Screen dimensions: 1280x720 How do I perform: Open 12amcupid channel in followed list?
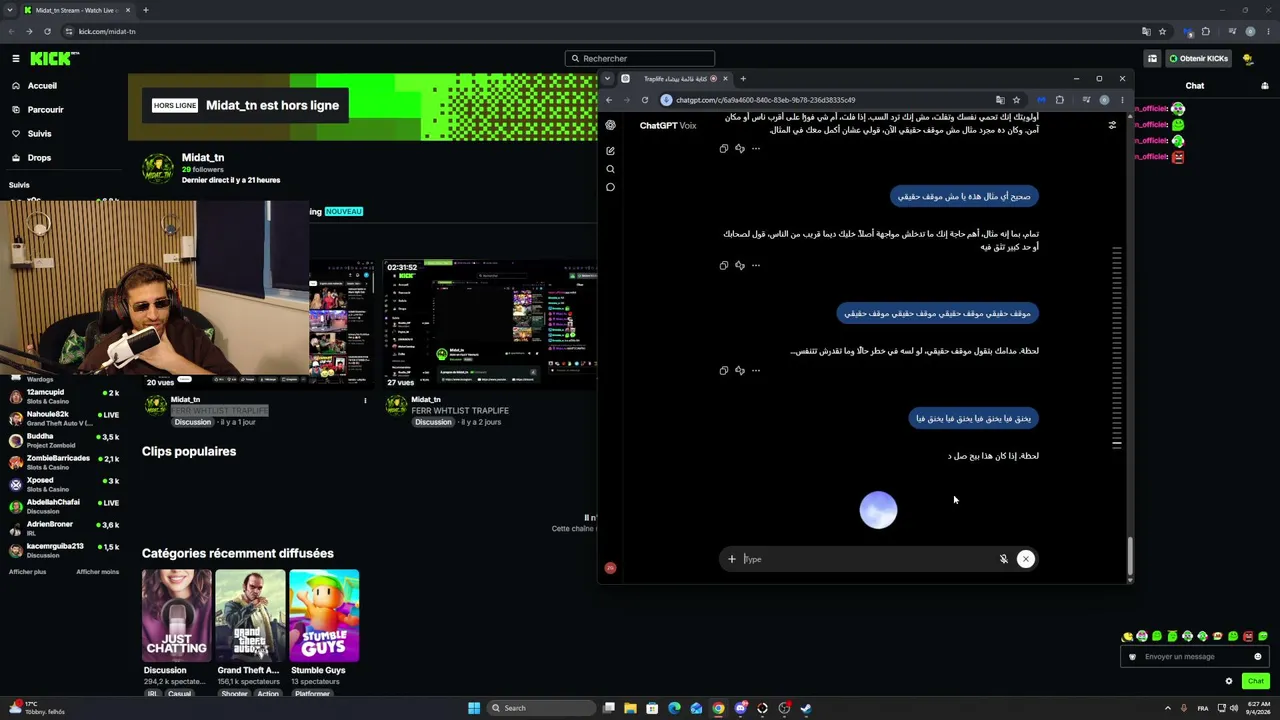[x=64, y=396]
